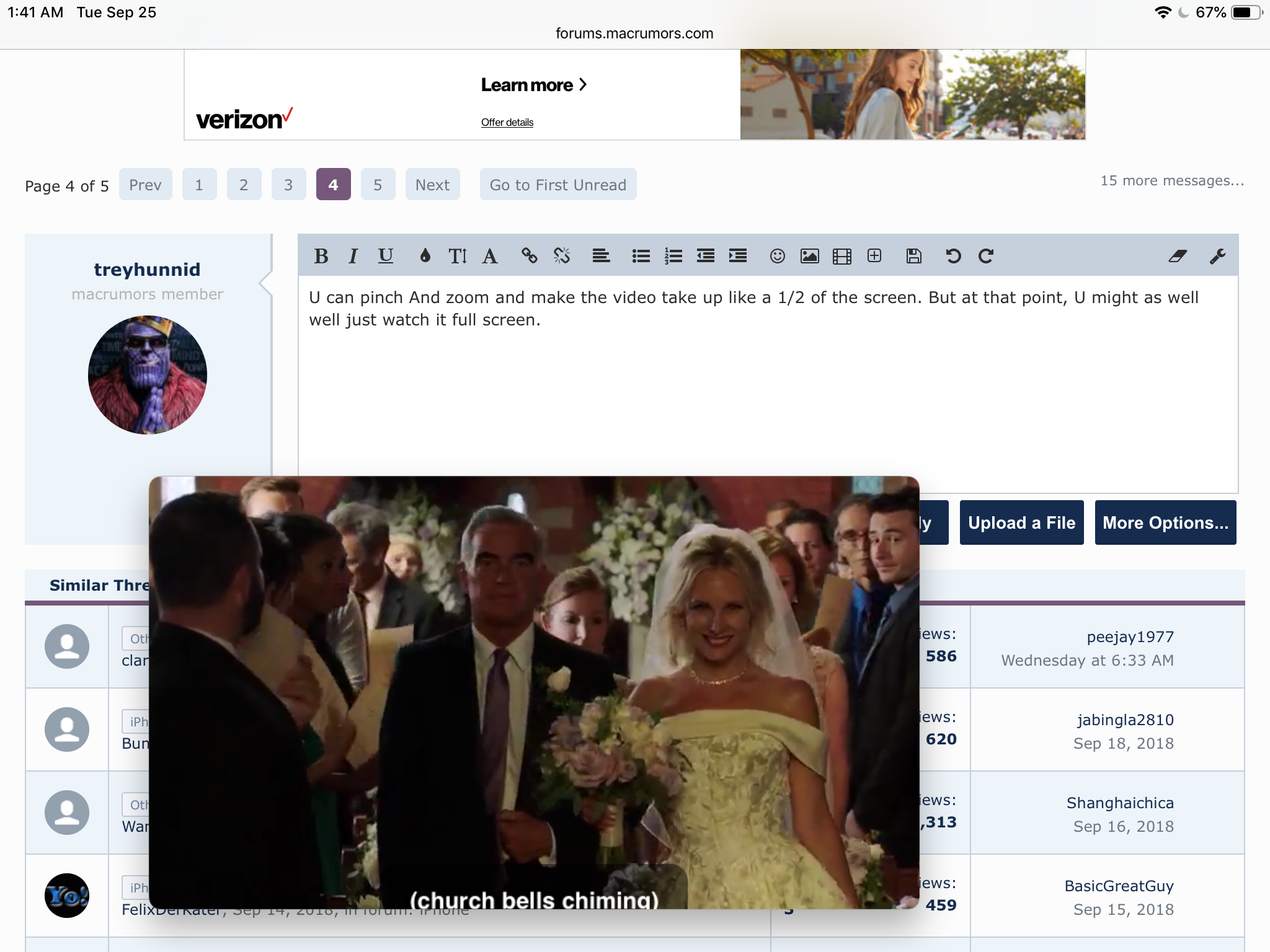
Task: Insert media with film icon
Action: coord(842,256)
